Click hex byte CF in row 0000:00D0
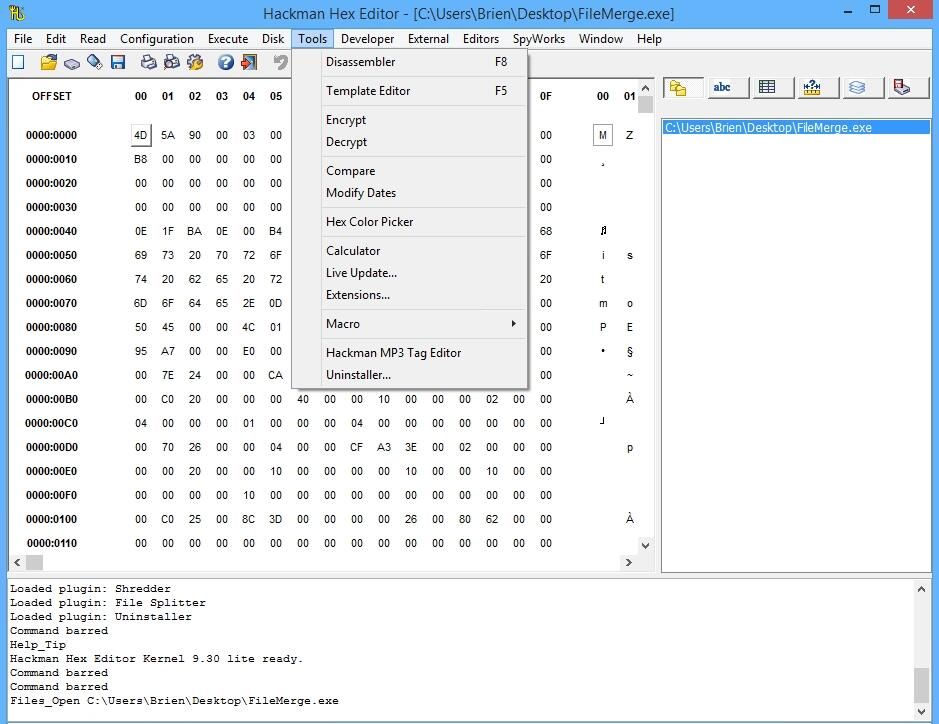The height and width of the screenshot is (724, 939). (x=356, y=447)
